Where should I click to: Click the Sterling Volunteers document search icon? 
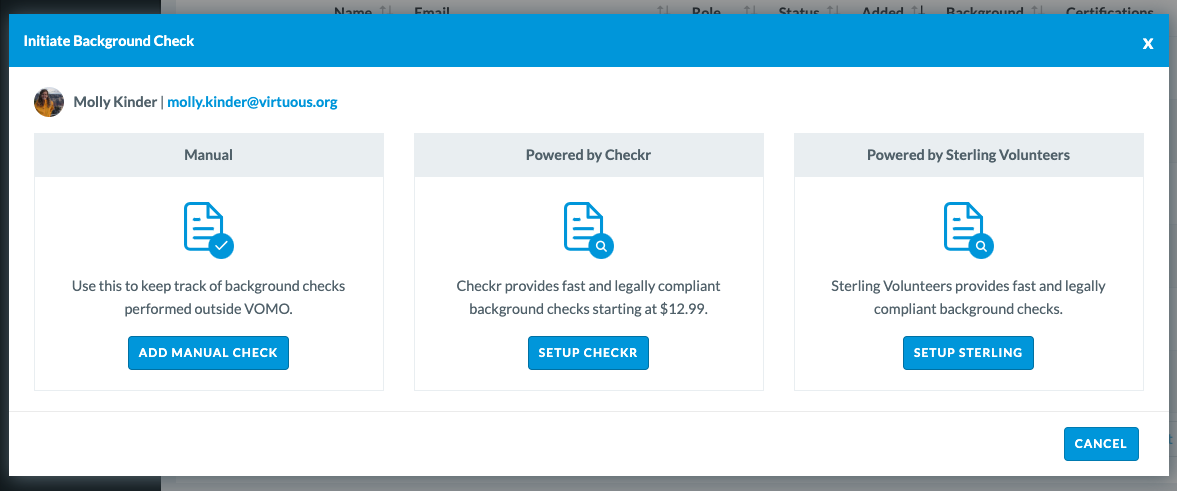pos(968,230)
